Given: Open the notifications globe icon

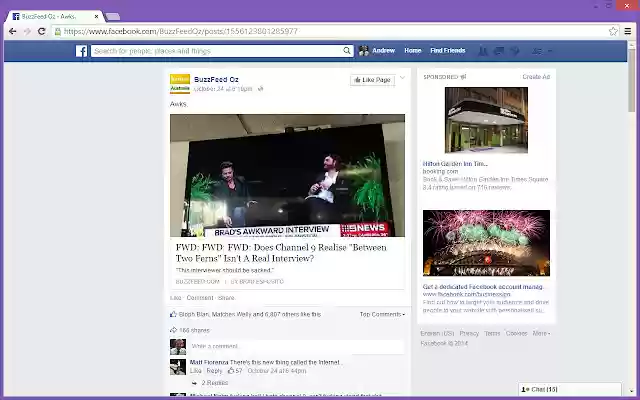Looking at the screenshot, I should point(515,51).
